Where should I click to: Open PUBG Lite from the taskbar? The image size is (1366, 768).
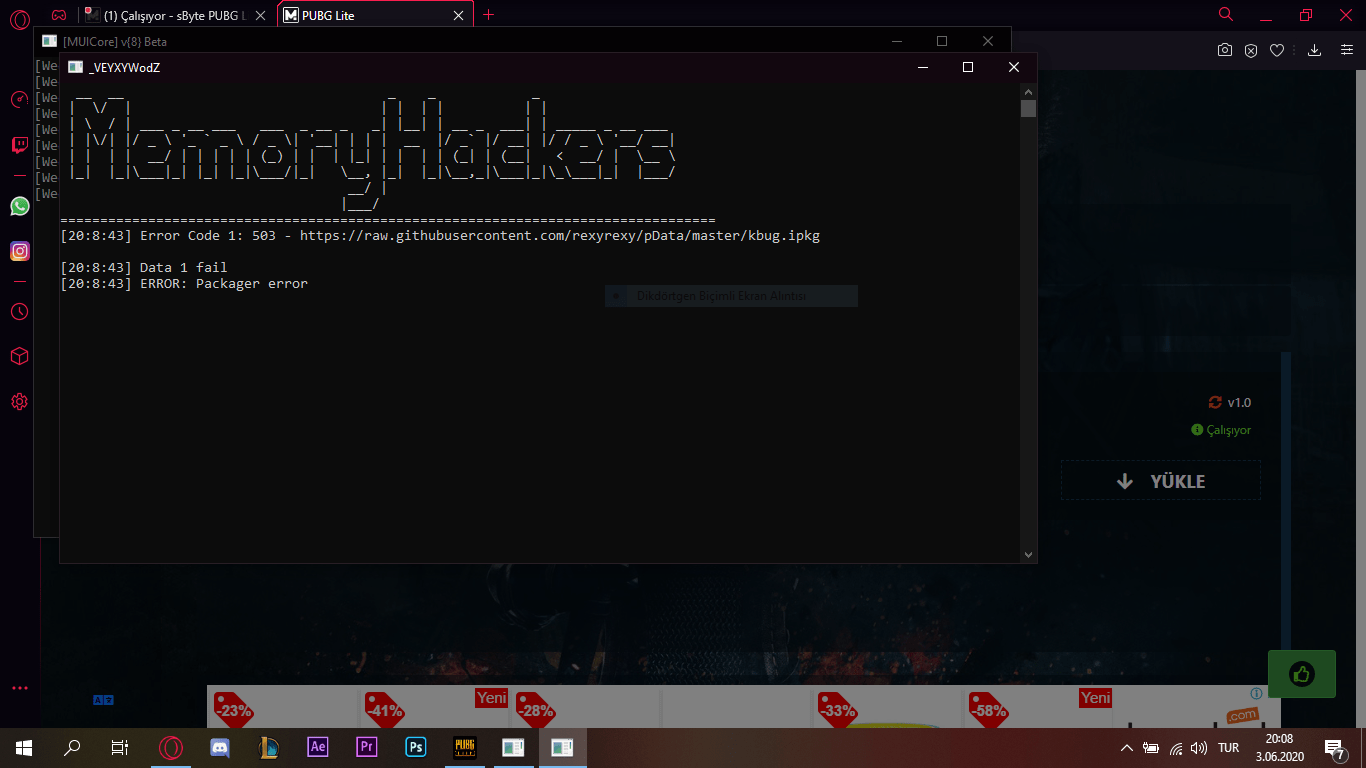[465, 747]
